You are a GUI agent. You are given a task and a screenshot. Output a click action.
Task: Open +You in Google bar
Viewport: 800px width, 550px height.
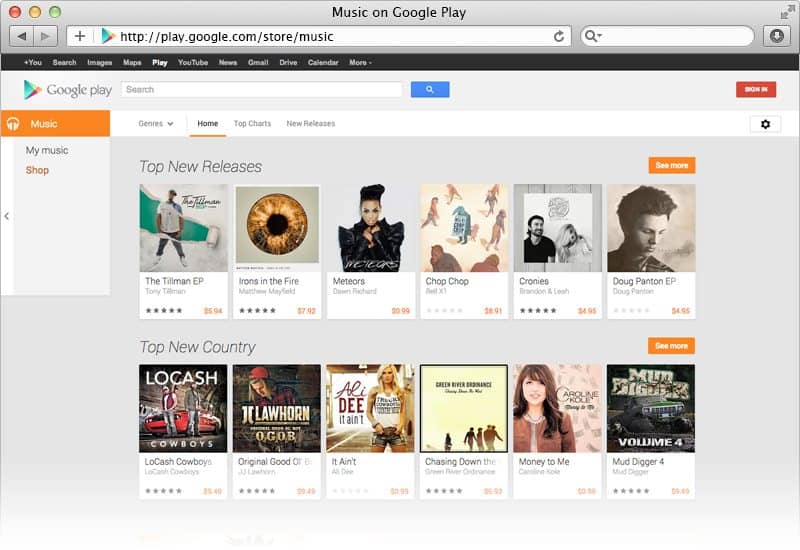[33, 62]
